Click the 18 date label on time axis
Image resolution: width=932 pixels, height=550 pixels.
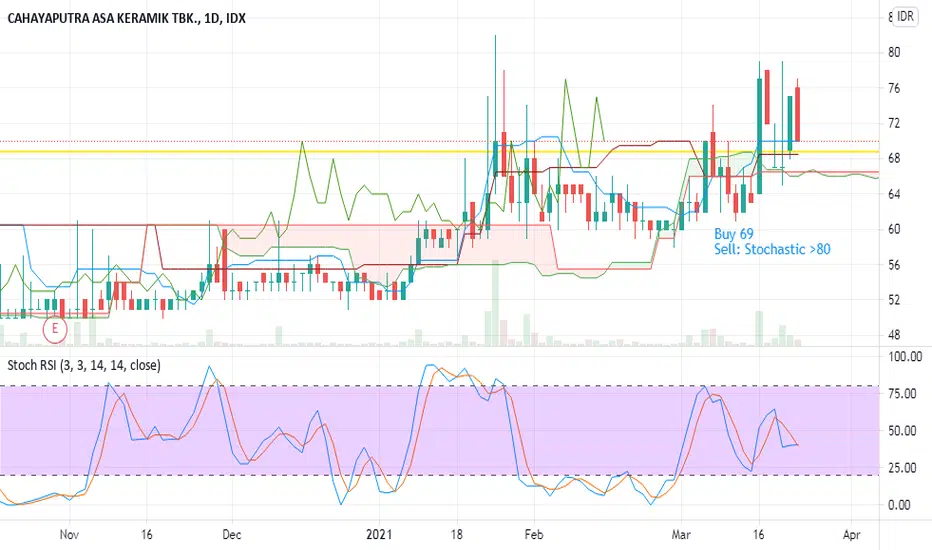[x=456, y=535]
